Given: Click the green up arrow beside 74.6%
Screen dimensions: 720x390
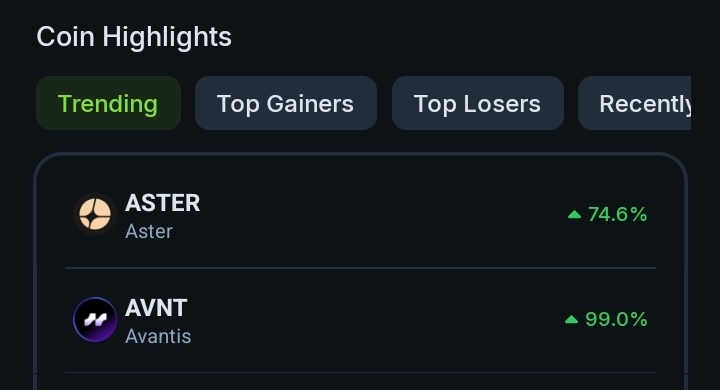Looking at the screenshot, I should (574, 215).
